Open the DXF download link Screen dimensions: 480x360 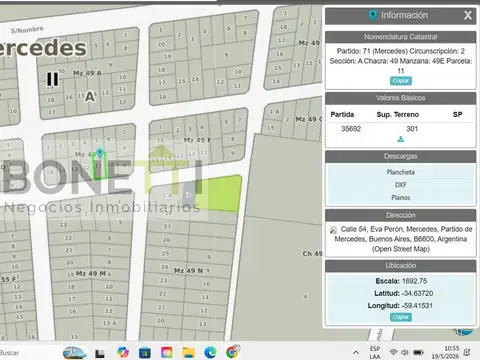(x=401, y=185)
